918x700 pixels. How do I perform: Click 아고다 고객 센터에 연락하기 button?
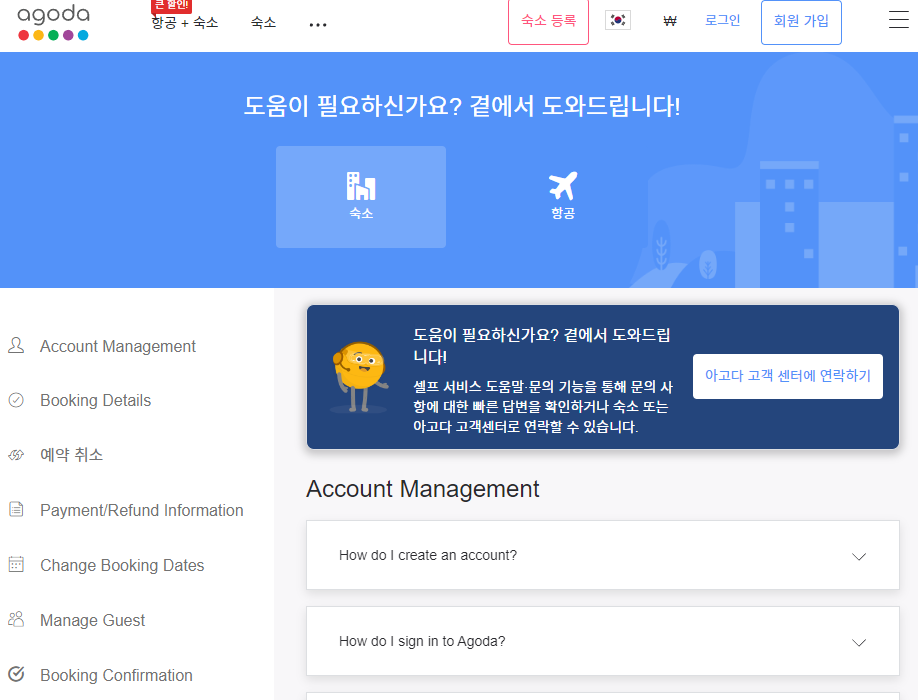787,376
